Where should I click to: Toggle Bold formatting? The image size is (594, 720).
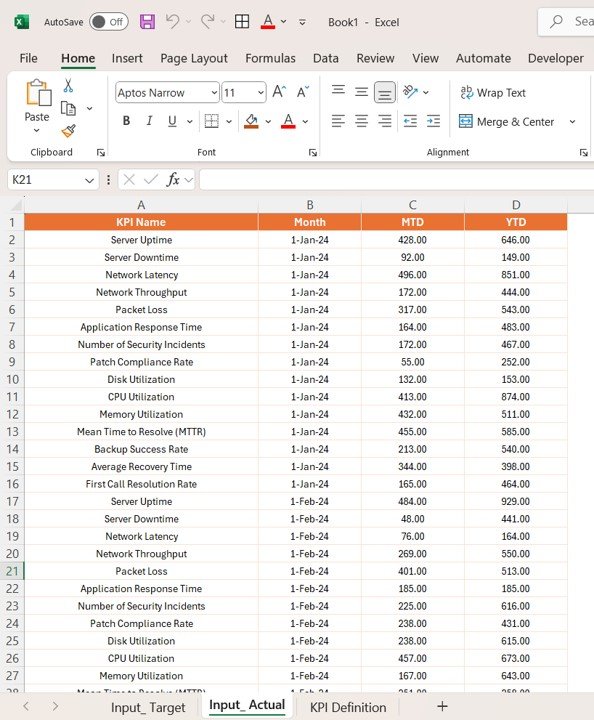(x=126, y=121)
